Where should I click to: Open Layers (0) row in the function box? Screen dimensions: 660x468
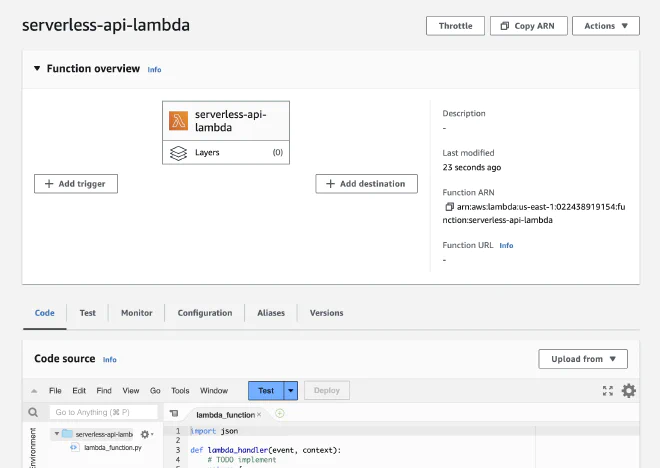[226, 152]
